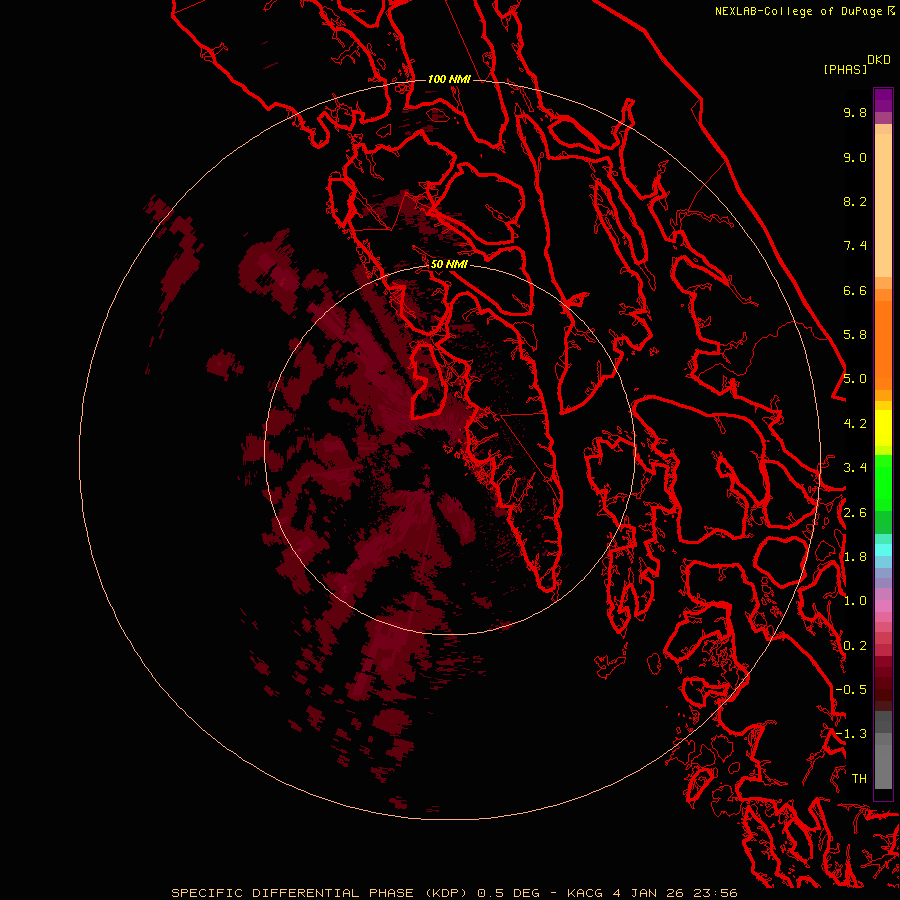Click the DKD [PHAS] color scale heading
Screen dimensions: 900x900
click(x=856, y=65)
